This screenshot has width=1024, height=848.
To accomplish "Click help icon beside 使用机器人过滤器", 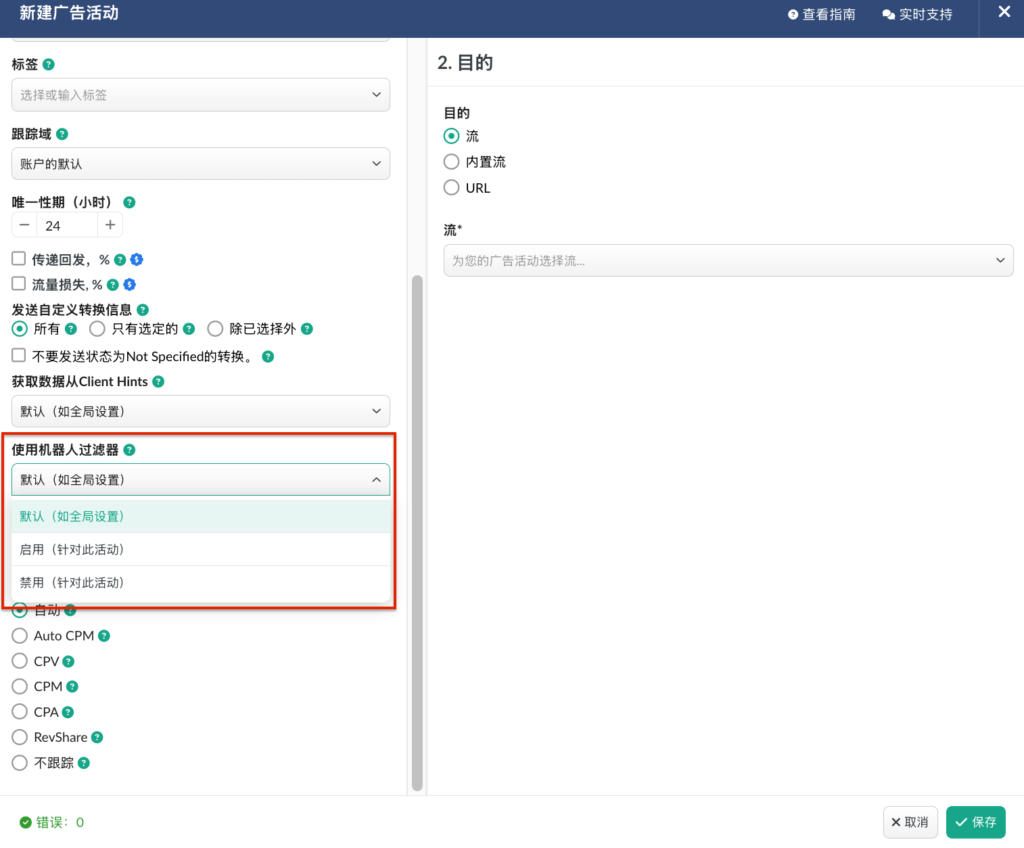I will pyautogui.click(x=129, y=450).
